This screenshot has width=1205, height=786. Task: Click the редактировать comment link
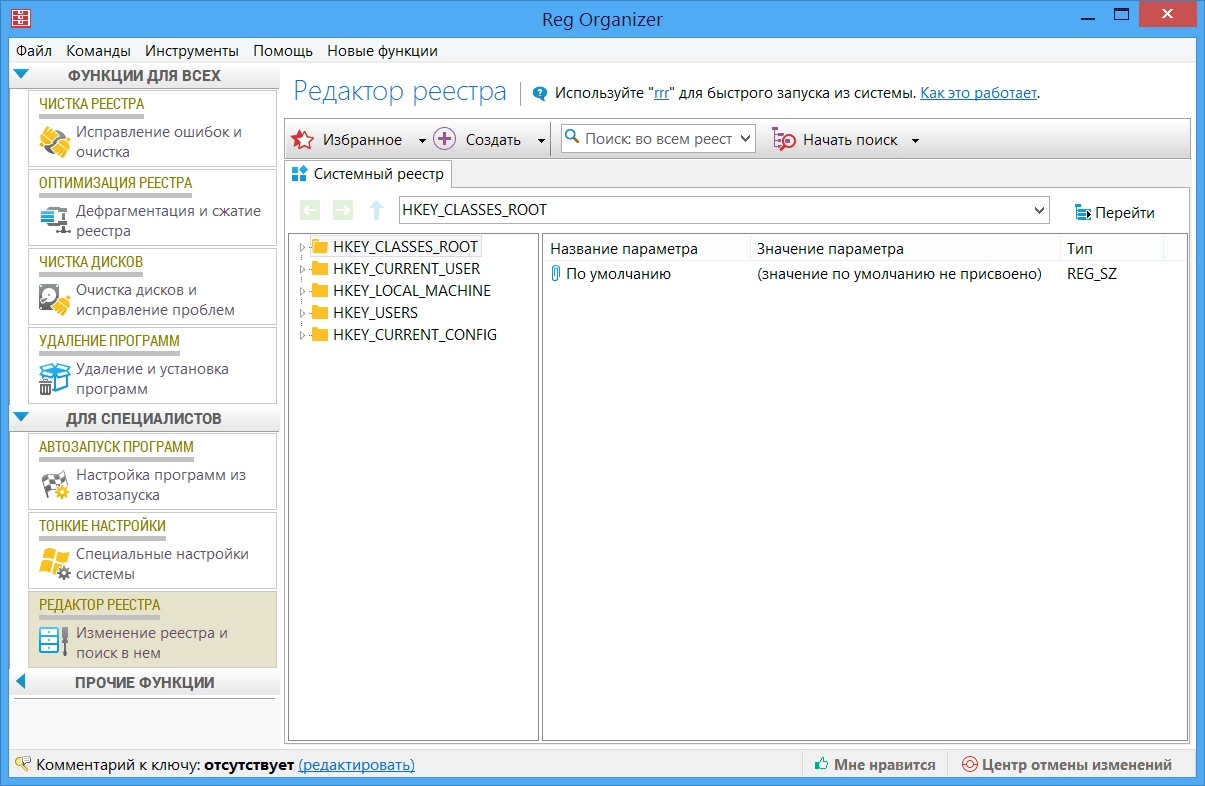pos(356,765)
